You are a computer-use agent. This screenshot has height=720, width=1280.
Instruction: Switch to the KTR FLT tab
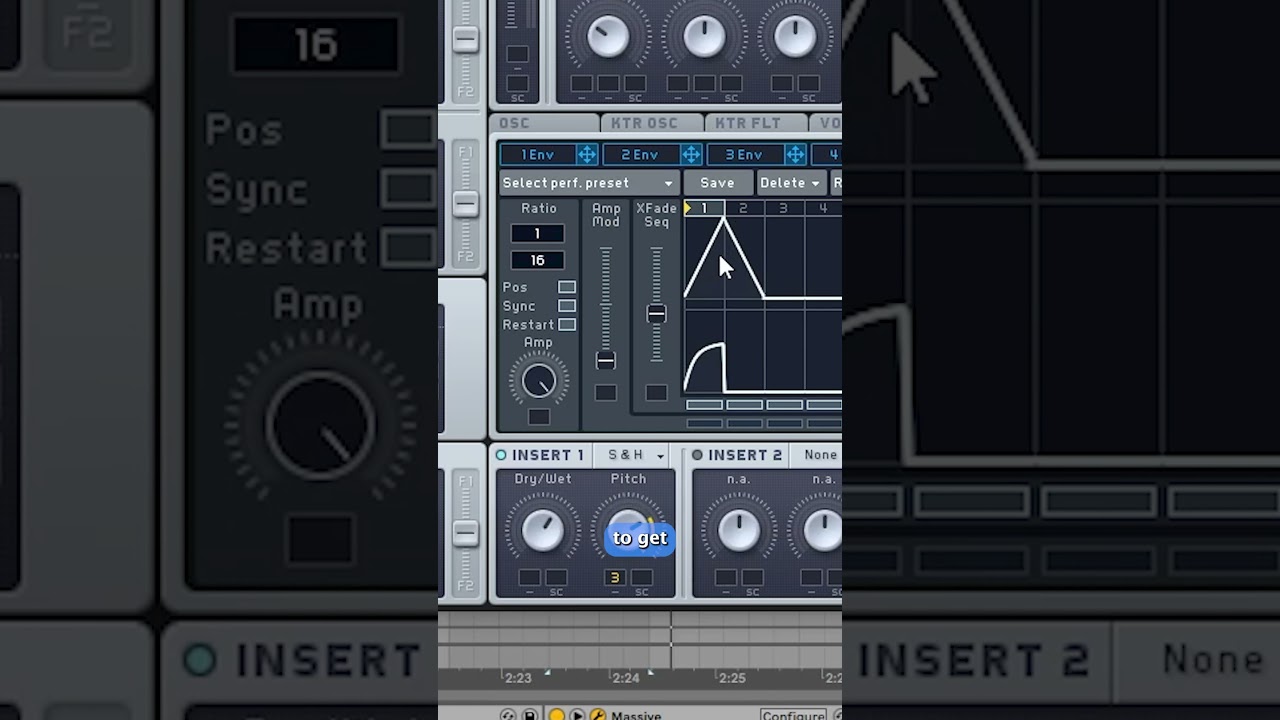click(756, 123)
